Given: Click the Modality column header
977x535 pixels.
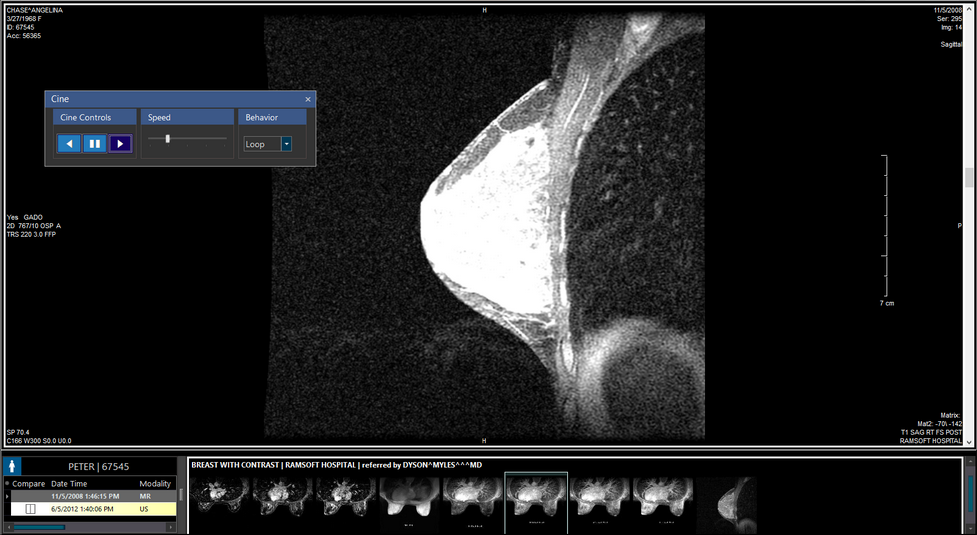Looking at the screenshot, I should tap(155, 483).
